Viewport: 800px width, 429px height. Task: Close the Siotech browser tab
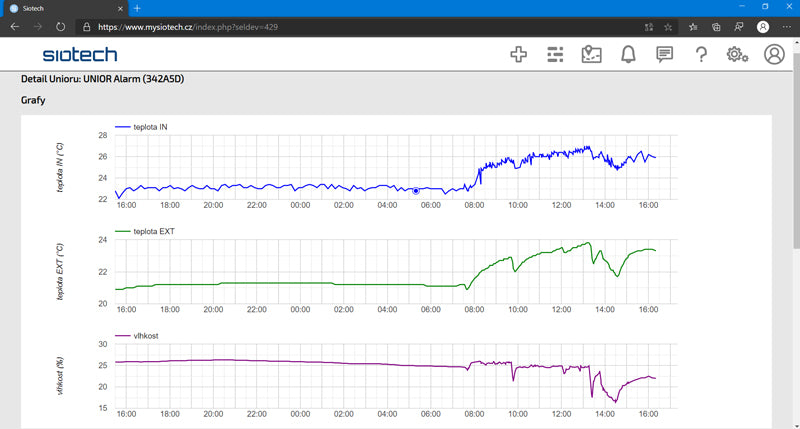click(120, 9)
